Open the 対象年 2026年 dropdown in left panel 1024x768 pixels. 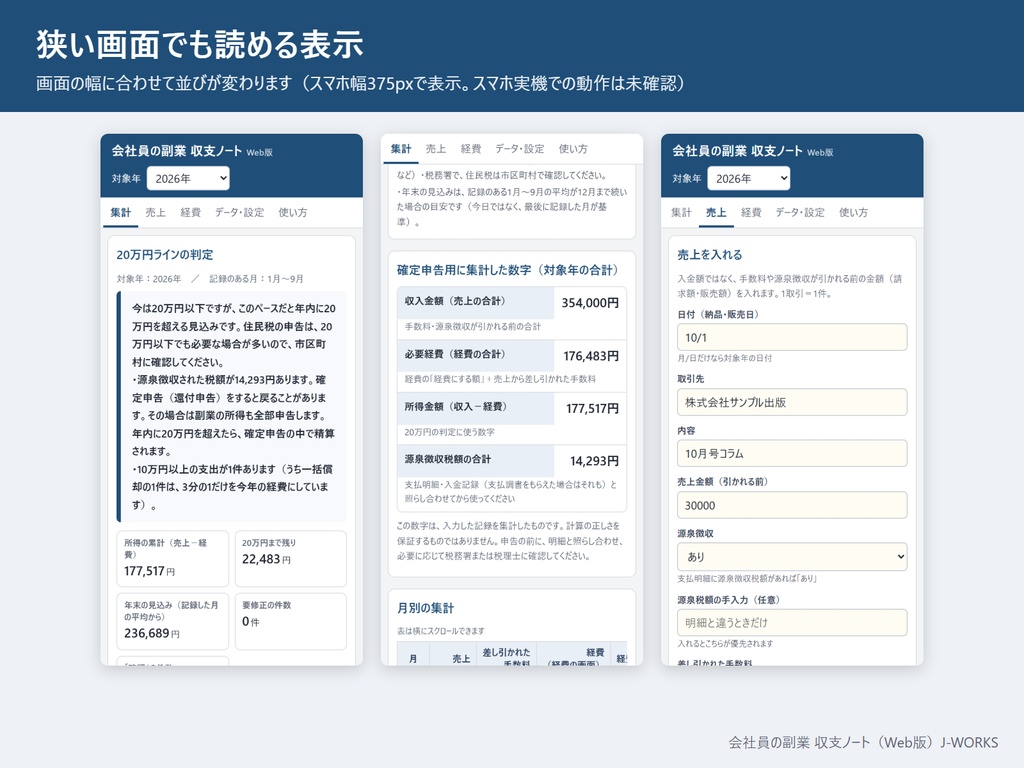tap(188, 178)
